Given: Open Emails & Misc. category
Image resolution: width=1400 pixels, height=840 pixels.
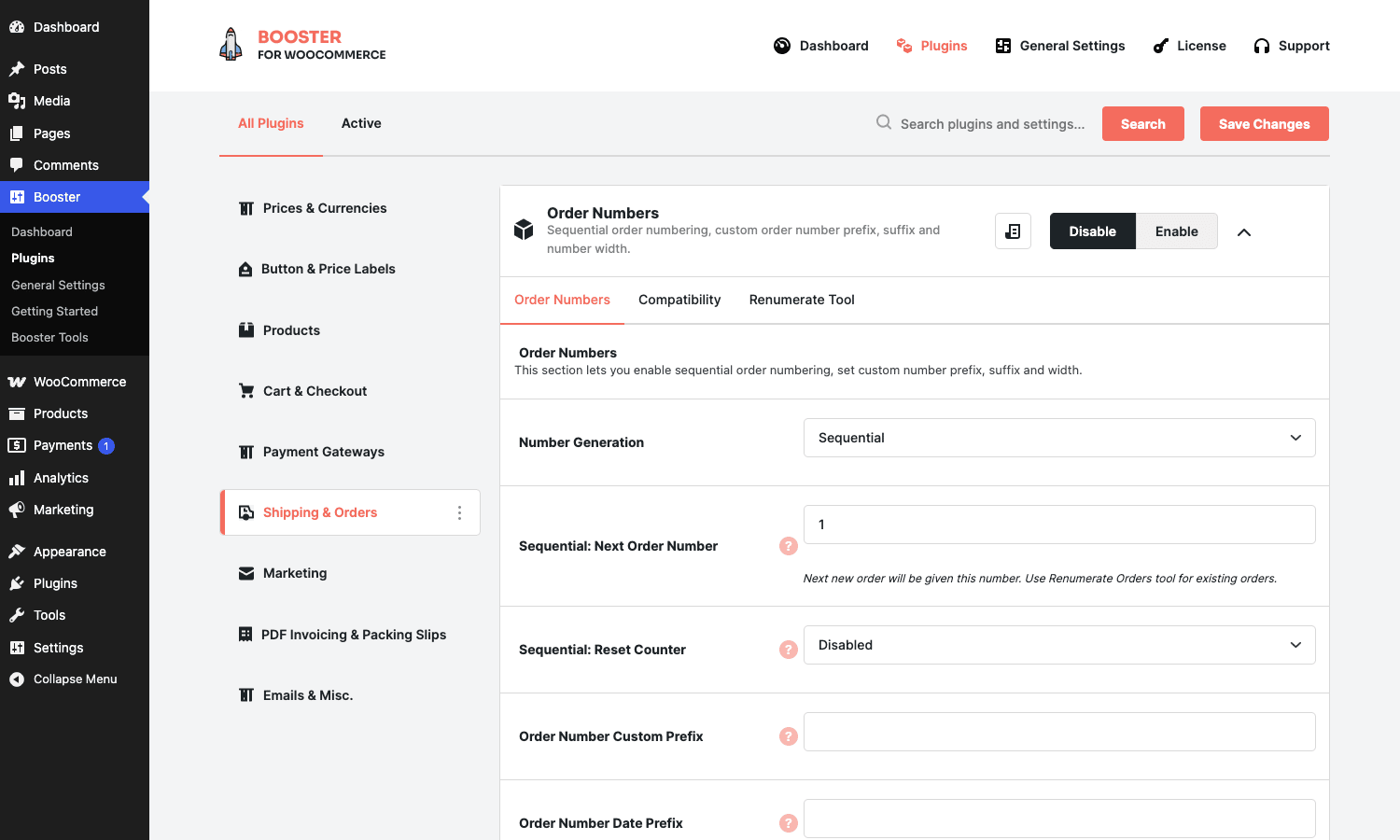Looking at the screenshot, I should pos(350,695).
